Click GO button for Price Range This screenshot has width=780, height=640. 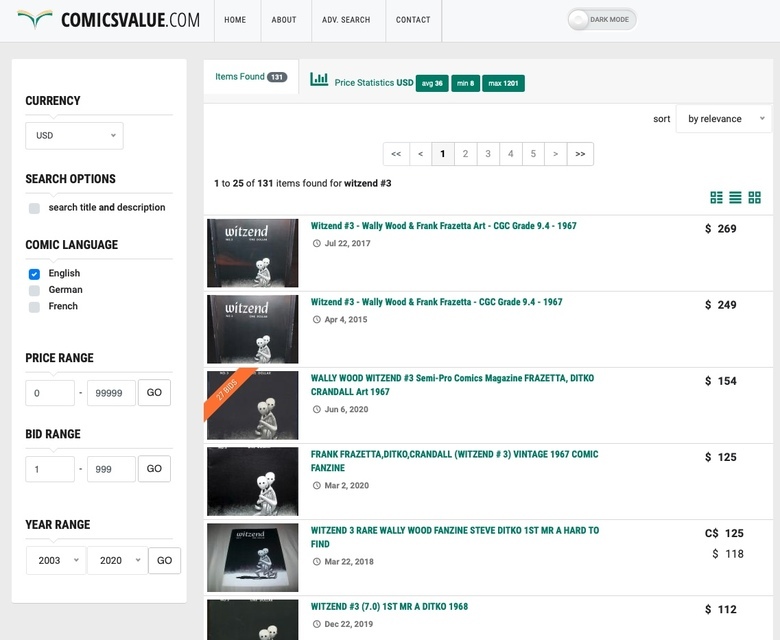154,392
